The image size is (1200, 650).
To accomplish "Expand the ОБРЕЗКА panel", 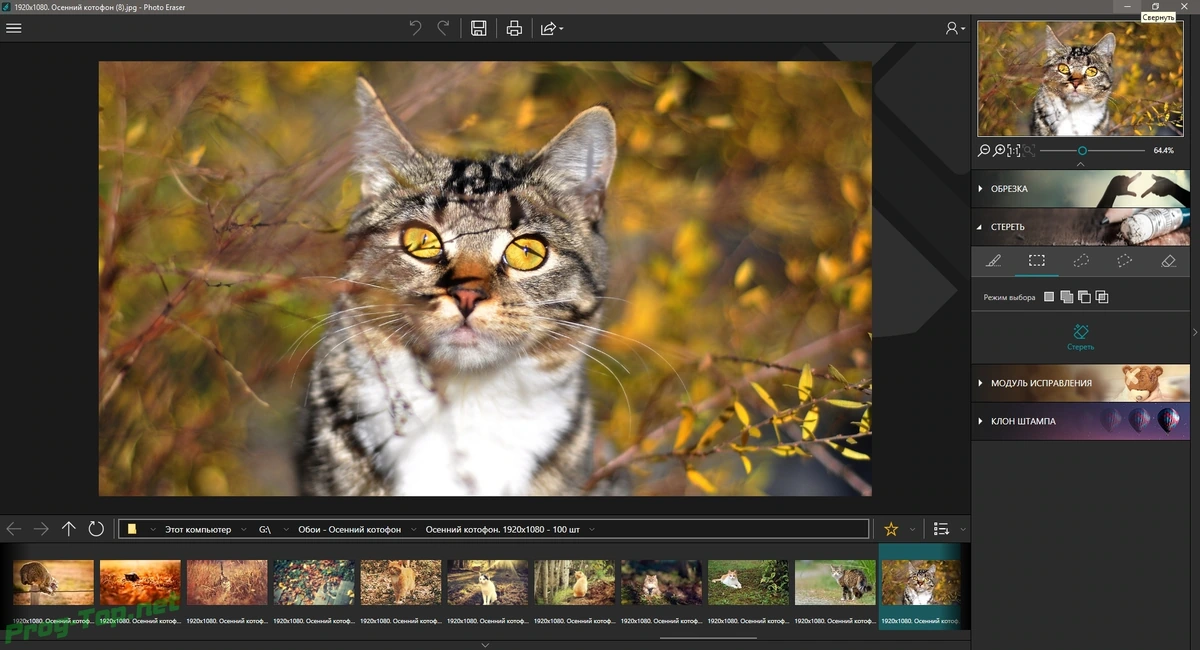I will (x=1081, y=188).
